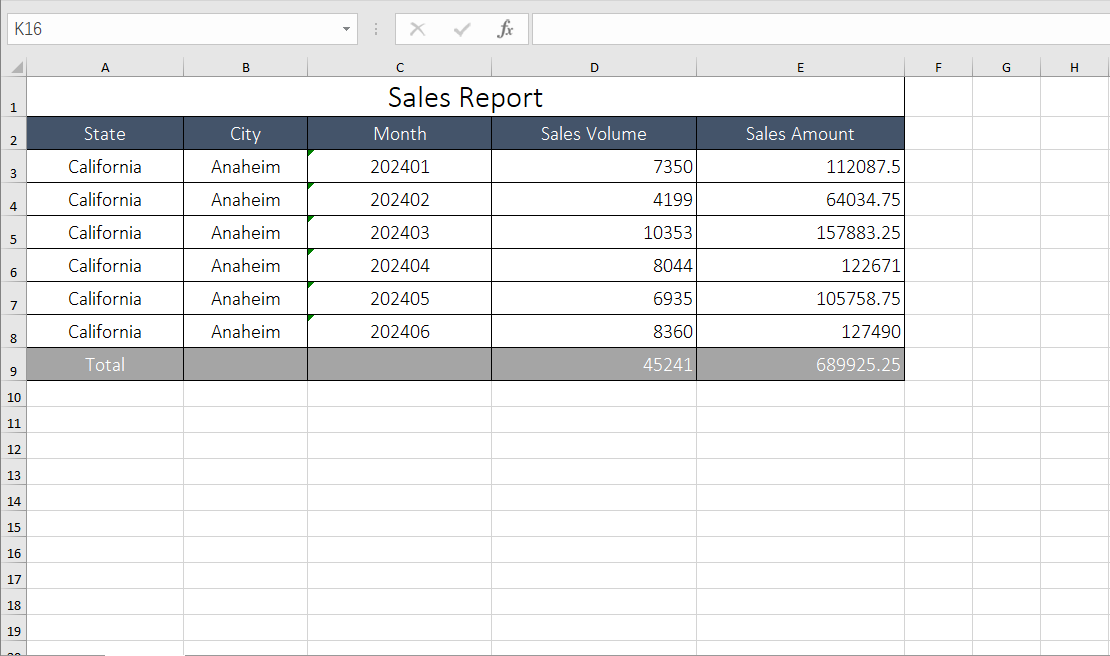Click the Name Box showing K16
The height and width of the screenshot is (656, 1110).
(x=170, y=29)
